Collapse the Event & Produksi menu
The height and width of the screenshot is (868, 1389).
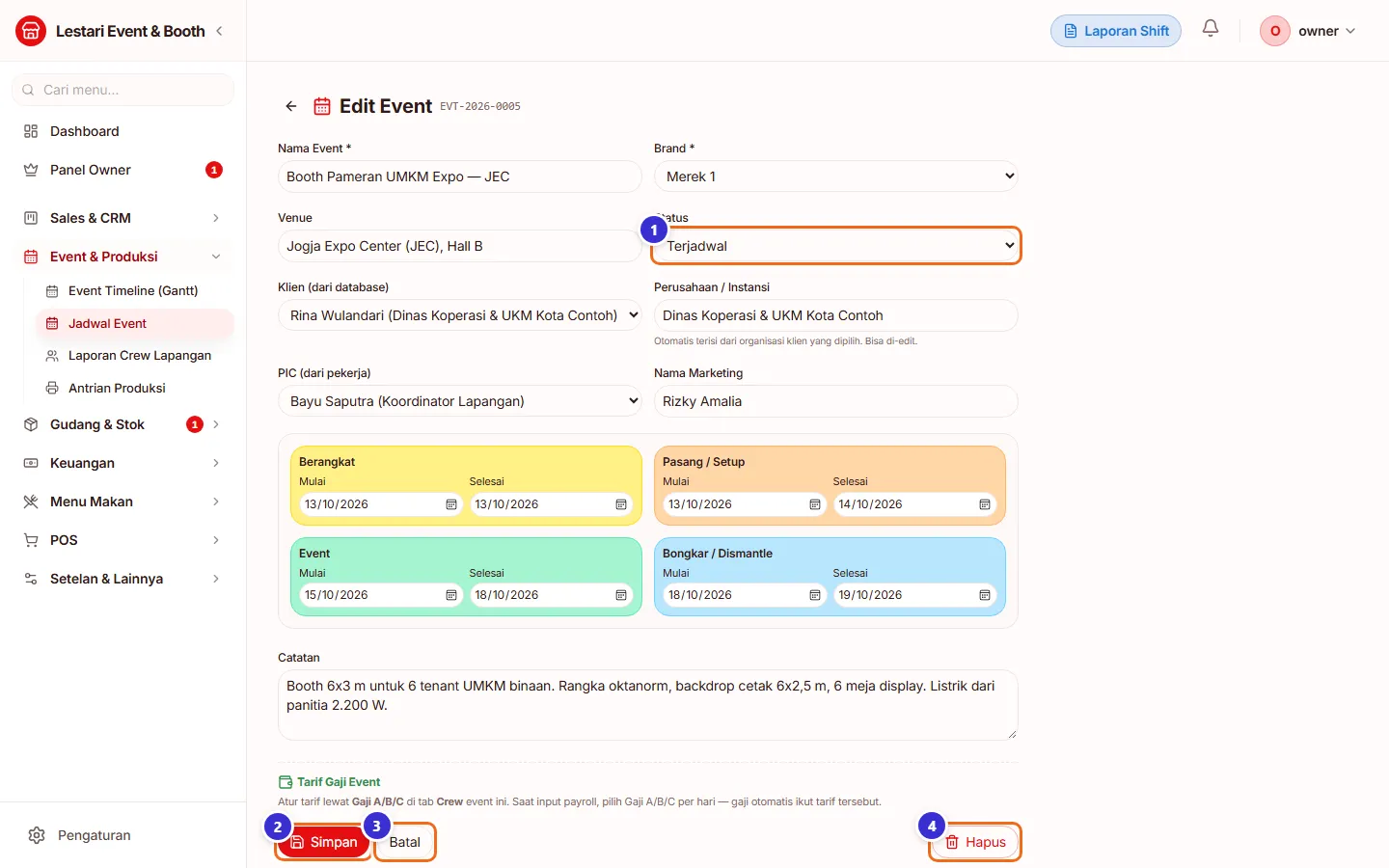point(123,257)
